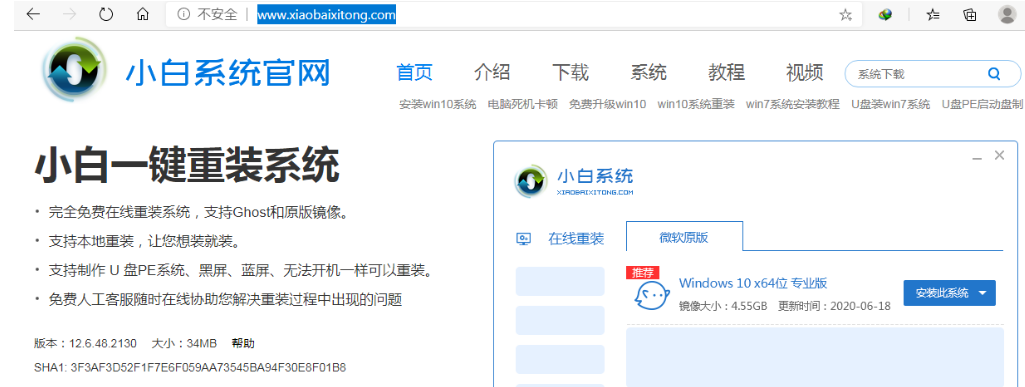Open the colorful browser extension icon
Viewport: 1025px width, 387px height.
click(885, 14)
